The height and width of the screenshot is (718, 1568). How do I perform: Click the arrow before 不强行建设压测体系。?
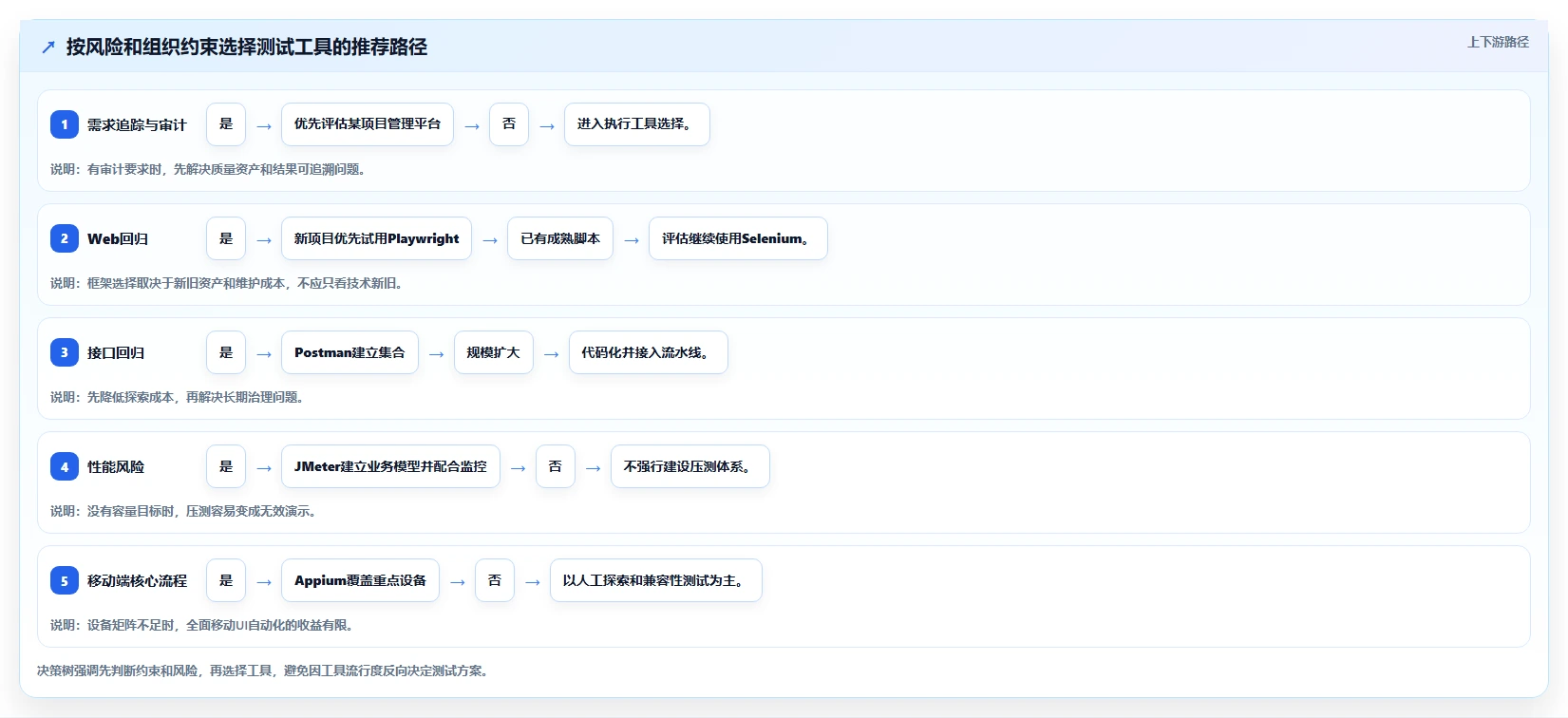coord(594,468)
